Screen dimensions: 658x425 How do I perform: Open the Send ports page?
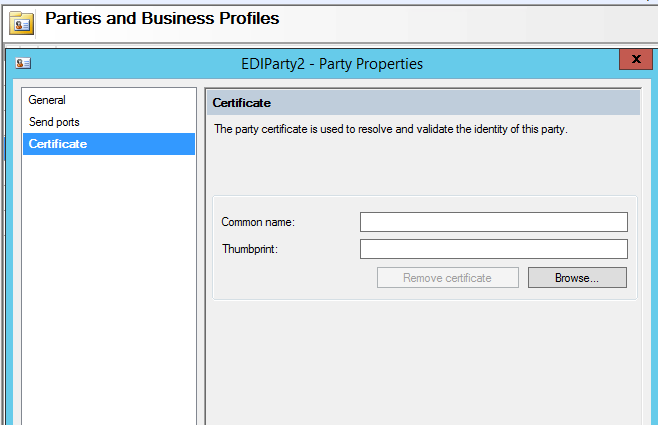pos(109,122)
